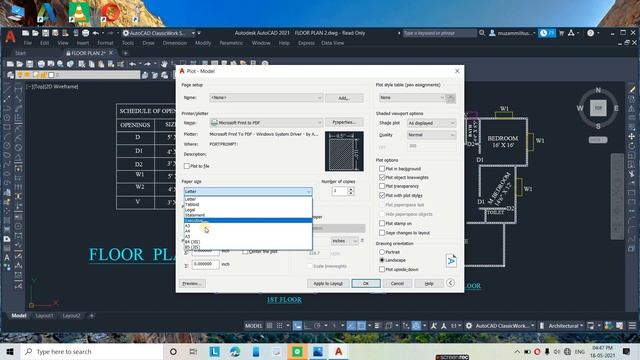The height and width of the screenshot is (360, 640).
Task: Uncheck Plot object lineweights checkbox
Action: click(x=382, y=178)
